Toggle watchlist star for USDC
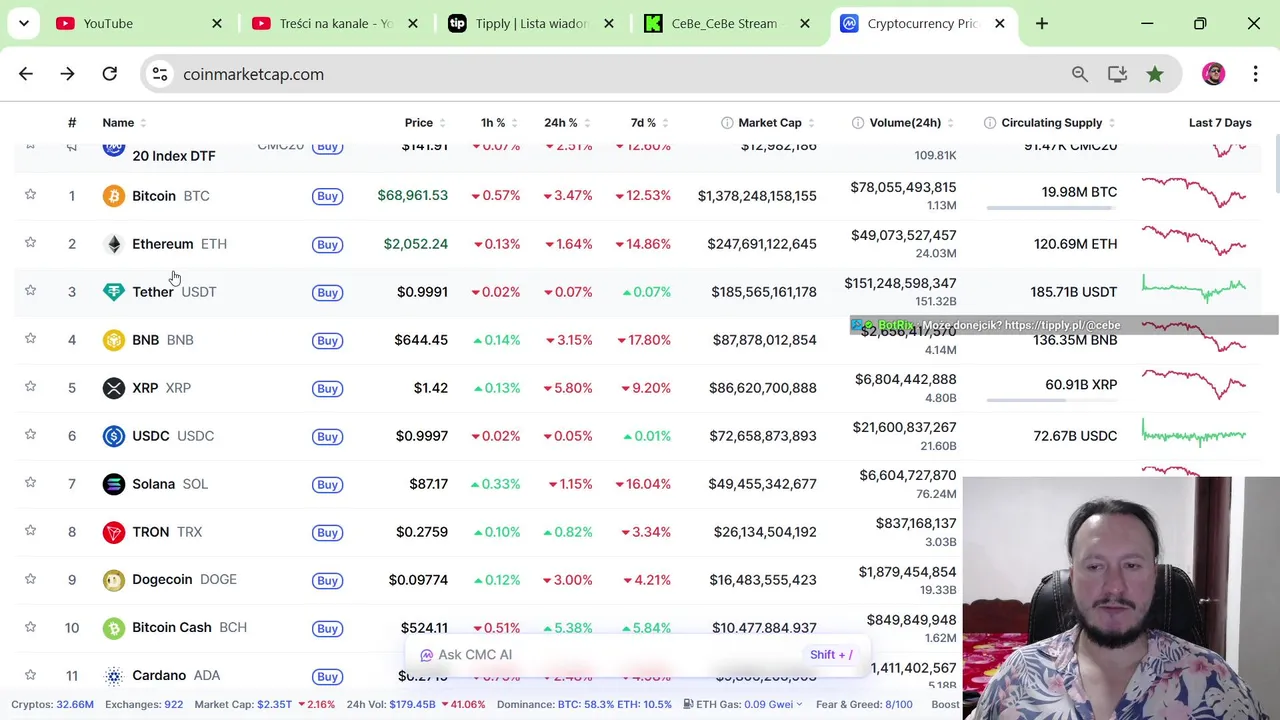Image resolution: width=1280 pixels, height=720 pixels. [30, 435]
